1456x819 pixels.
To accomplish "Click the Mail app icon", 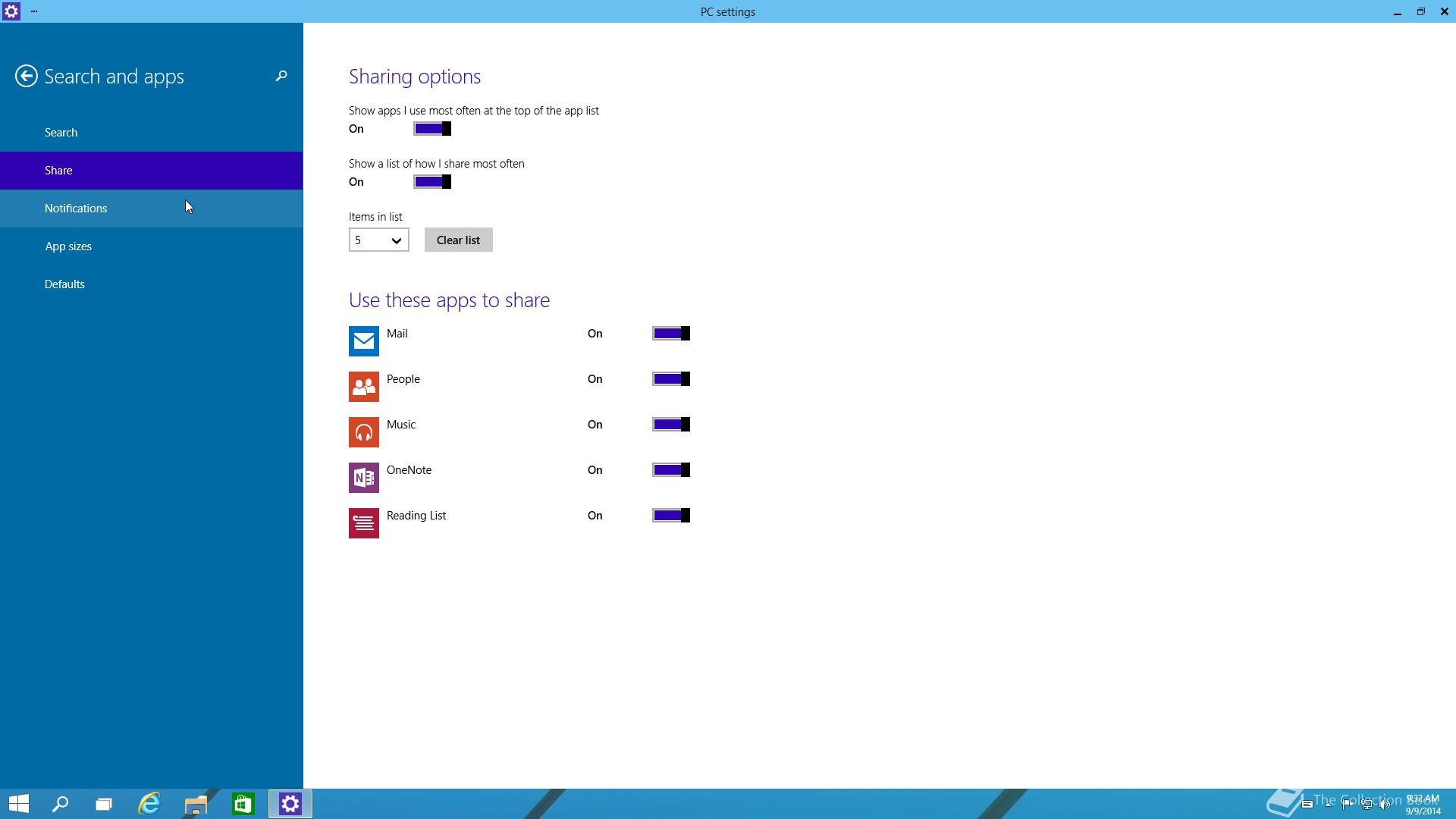I will tap(364, 341).
